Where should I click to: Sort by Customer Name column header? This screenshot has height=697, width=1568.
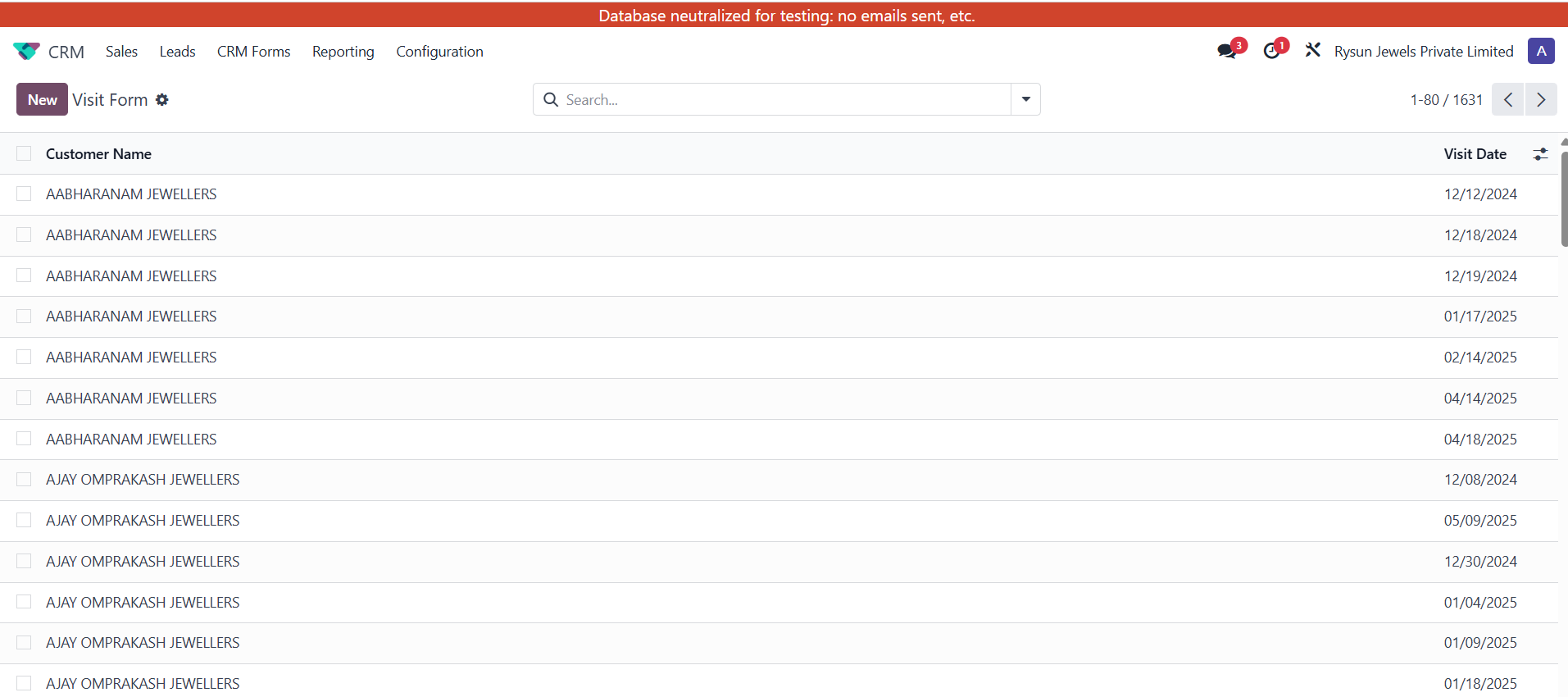98,154
